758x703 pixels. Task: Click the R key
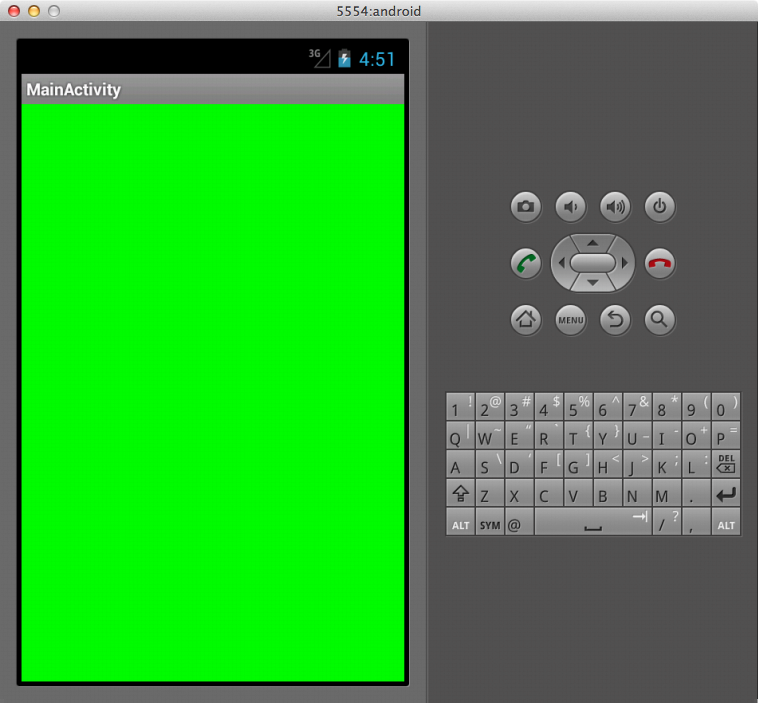[549, 435]
